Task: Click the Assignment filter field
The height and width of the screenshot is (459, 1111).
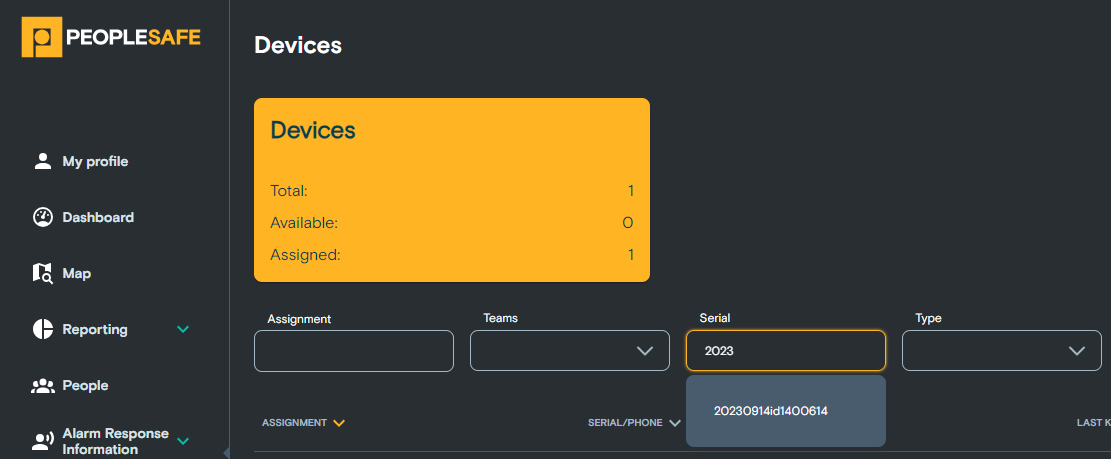Action: coord(354,351)
